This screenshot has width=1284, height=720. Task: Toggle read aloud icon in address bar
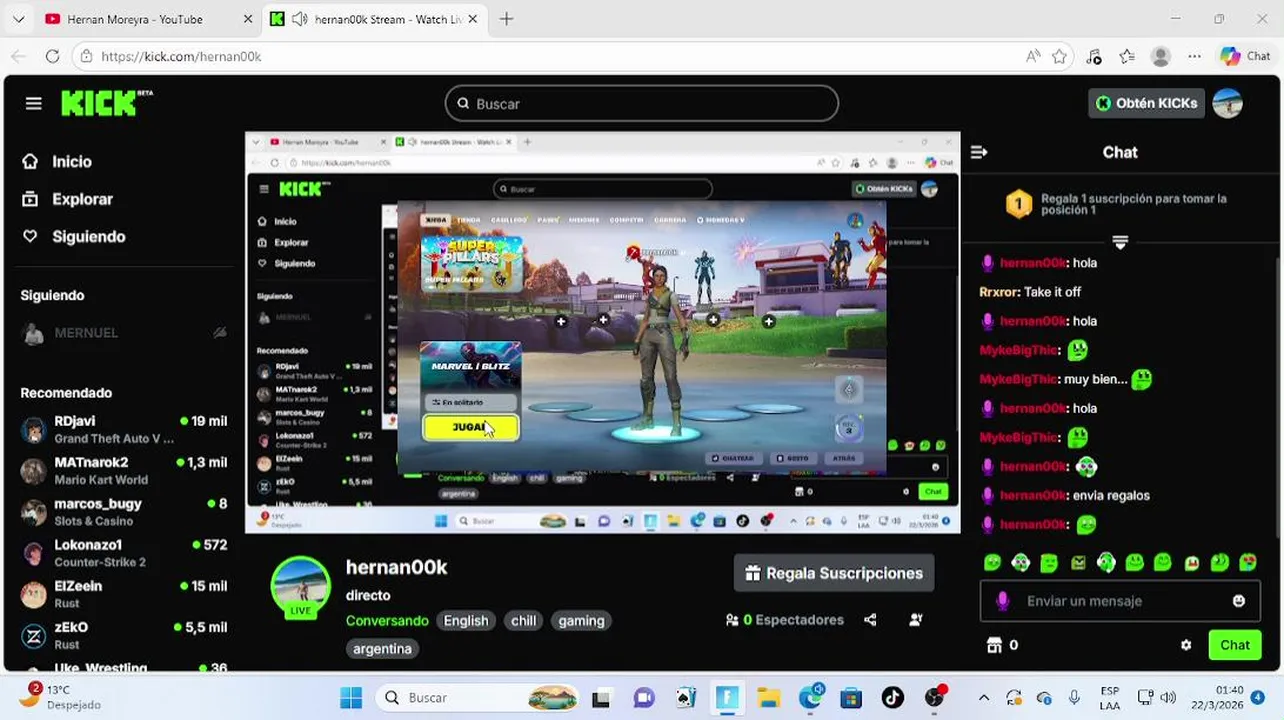(x=1033, y=57)
